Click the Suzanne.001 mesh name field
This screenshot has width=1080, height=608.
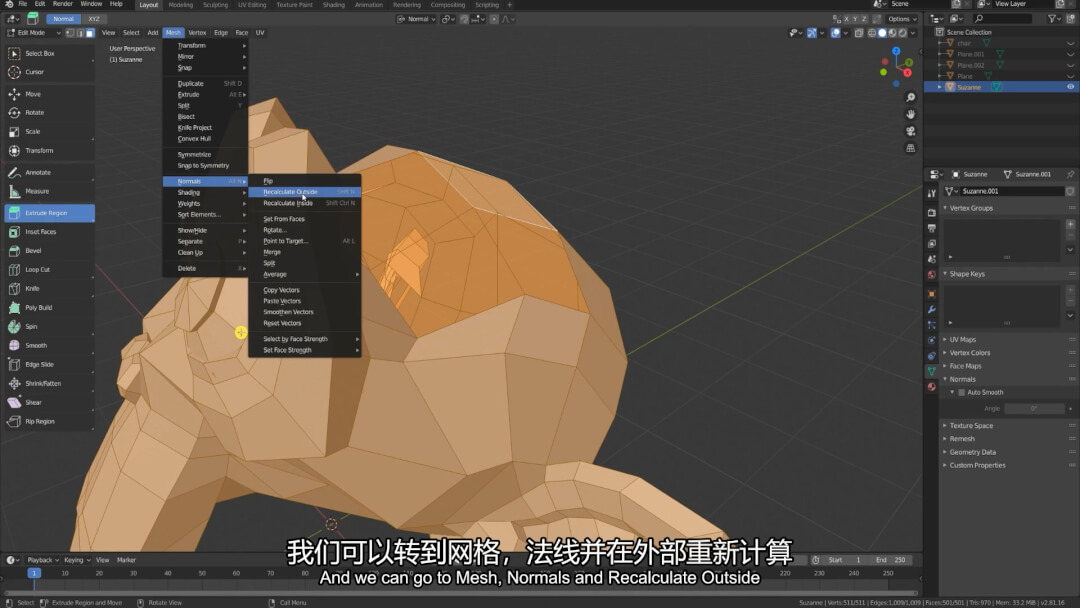[1012, 191]
